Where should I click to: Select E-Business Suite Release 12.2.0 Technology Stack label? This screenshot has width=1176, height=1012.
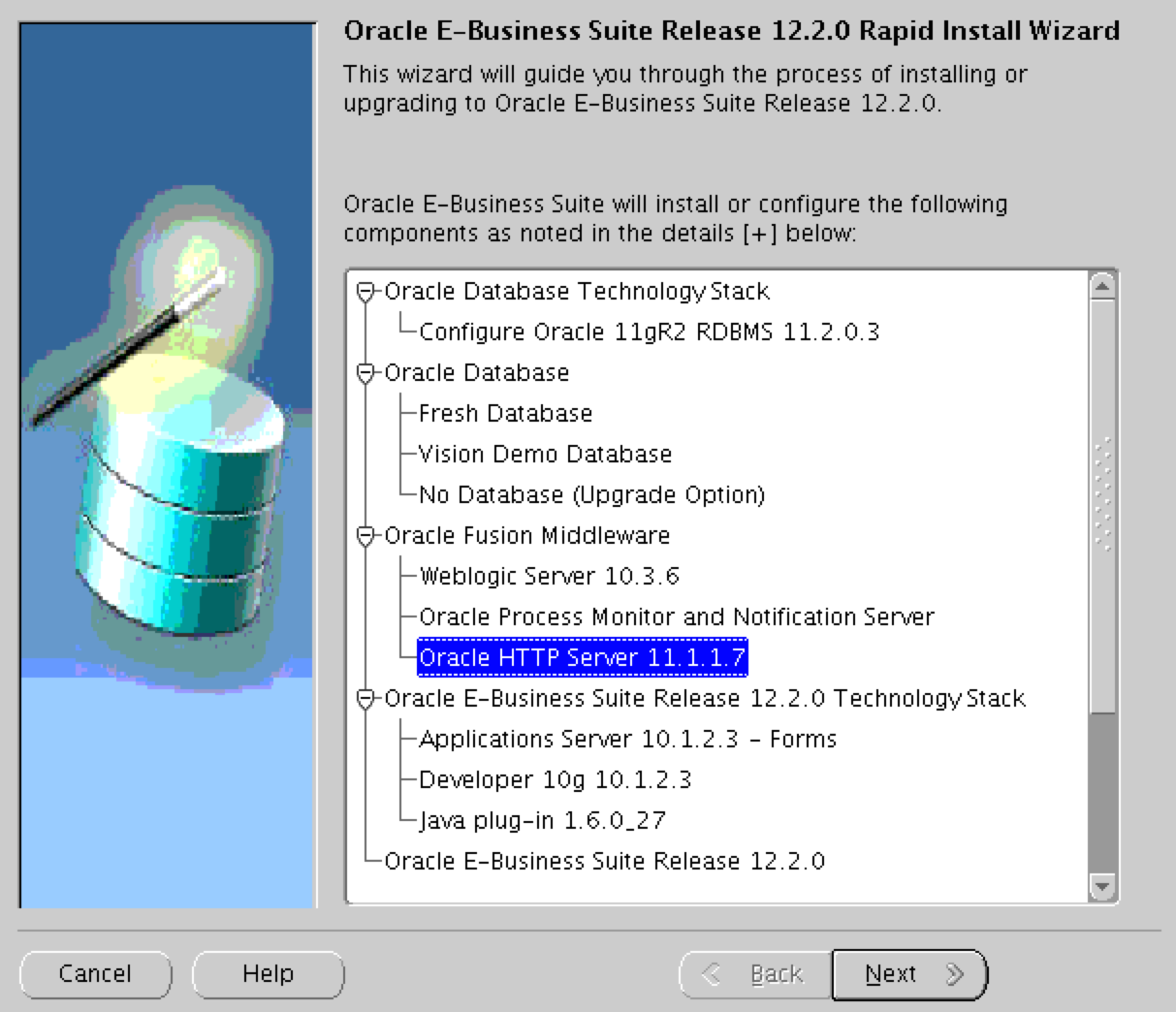(x=705, y=699)
